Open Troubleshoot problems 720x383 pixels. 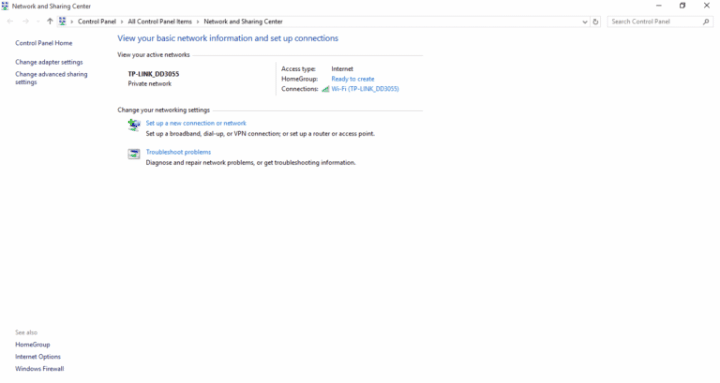click(x=178, y=152)
